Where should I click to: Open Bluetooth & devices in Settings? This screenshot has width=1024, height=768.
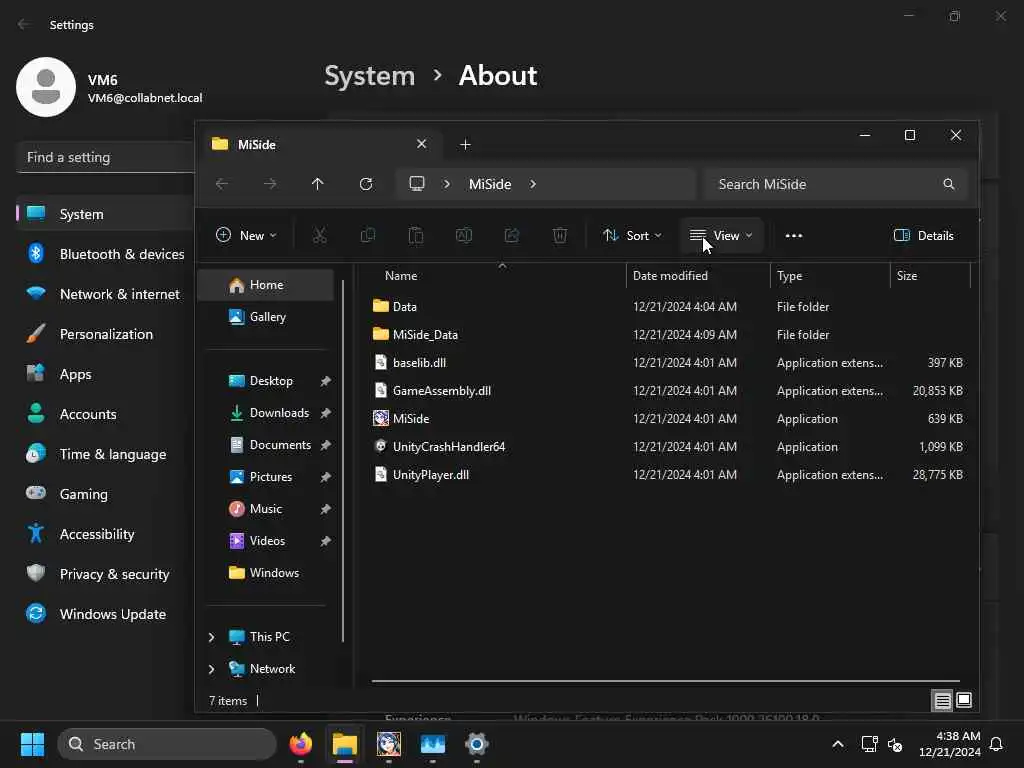click(106, 254)
